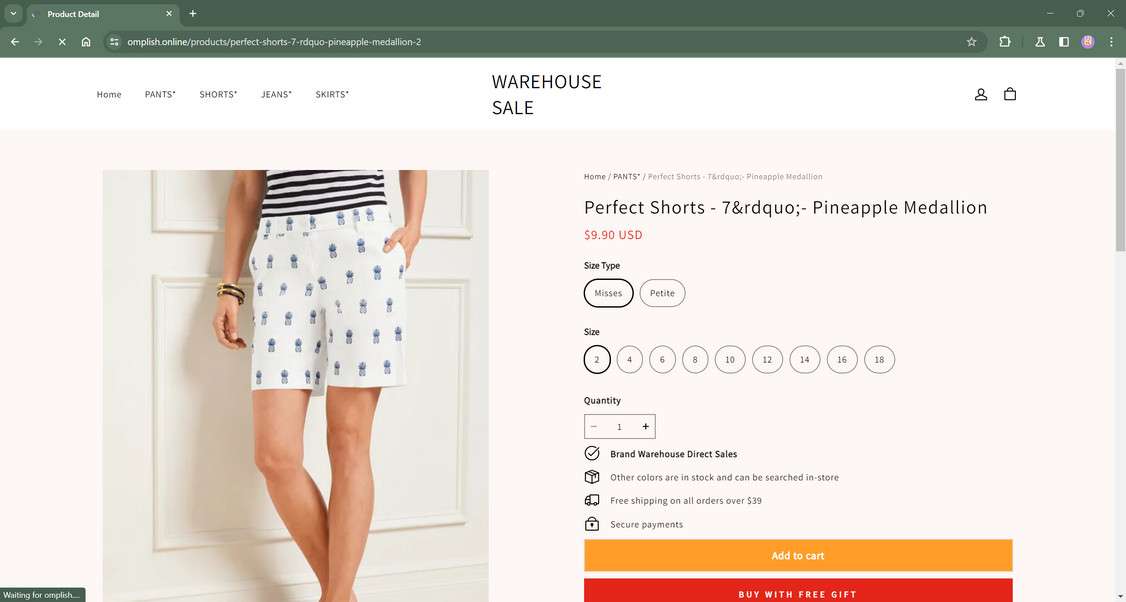Viewport: 1126px width, 602px height.
Task: Pick size 18 option
Action: pyautogui.click(x=879, y=359)
